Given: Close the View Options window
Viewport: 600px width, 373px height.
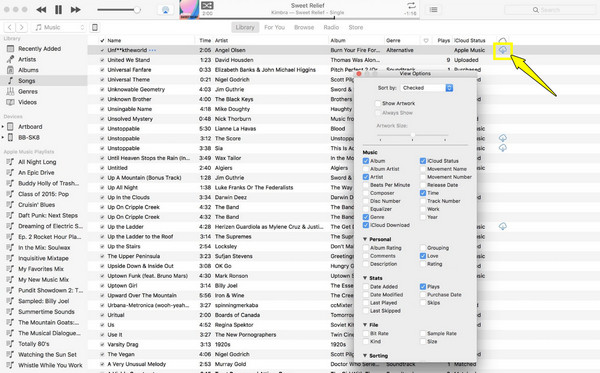Looking at the screenshot, I should 359,73.
